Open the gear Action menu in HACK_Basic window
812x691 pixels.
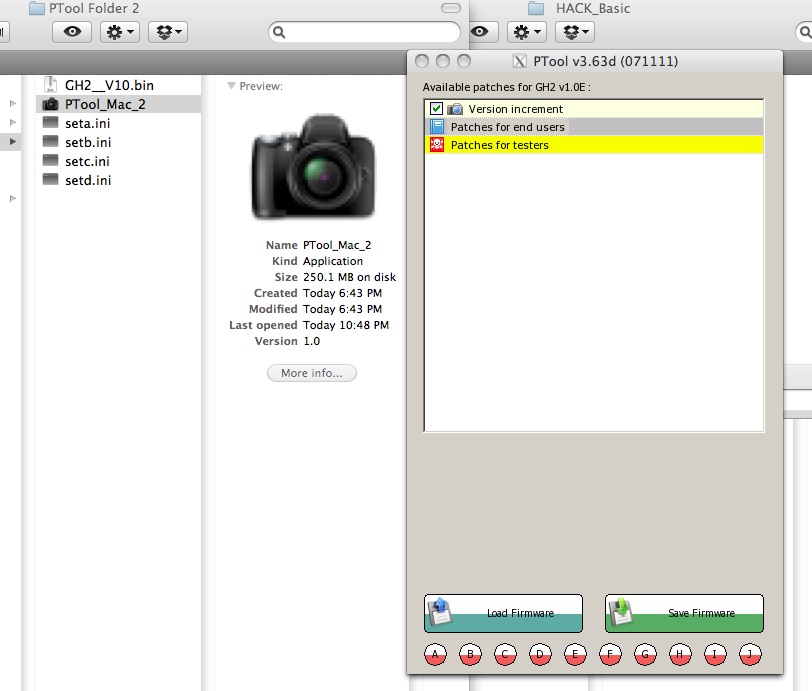[x=527, y=32]
